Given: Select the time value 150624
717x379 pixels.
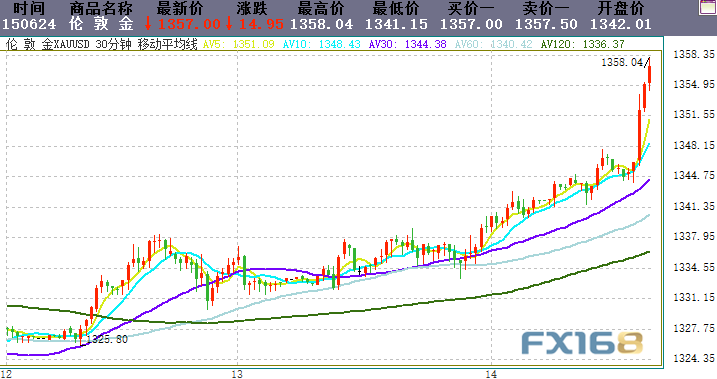Looking at the screenshot, I should click(x=29, y=24).
